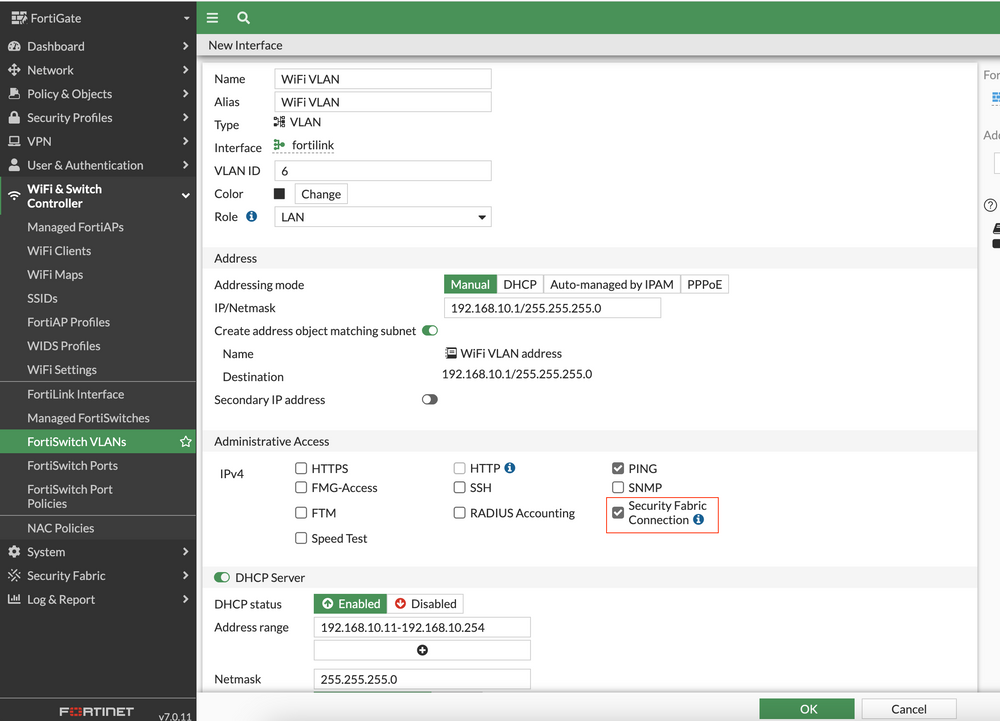Viewport: 1000px width, 721px height.
Task: Select the VPN icon in the sidebar
Action: (x=12, y=141)
